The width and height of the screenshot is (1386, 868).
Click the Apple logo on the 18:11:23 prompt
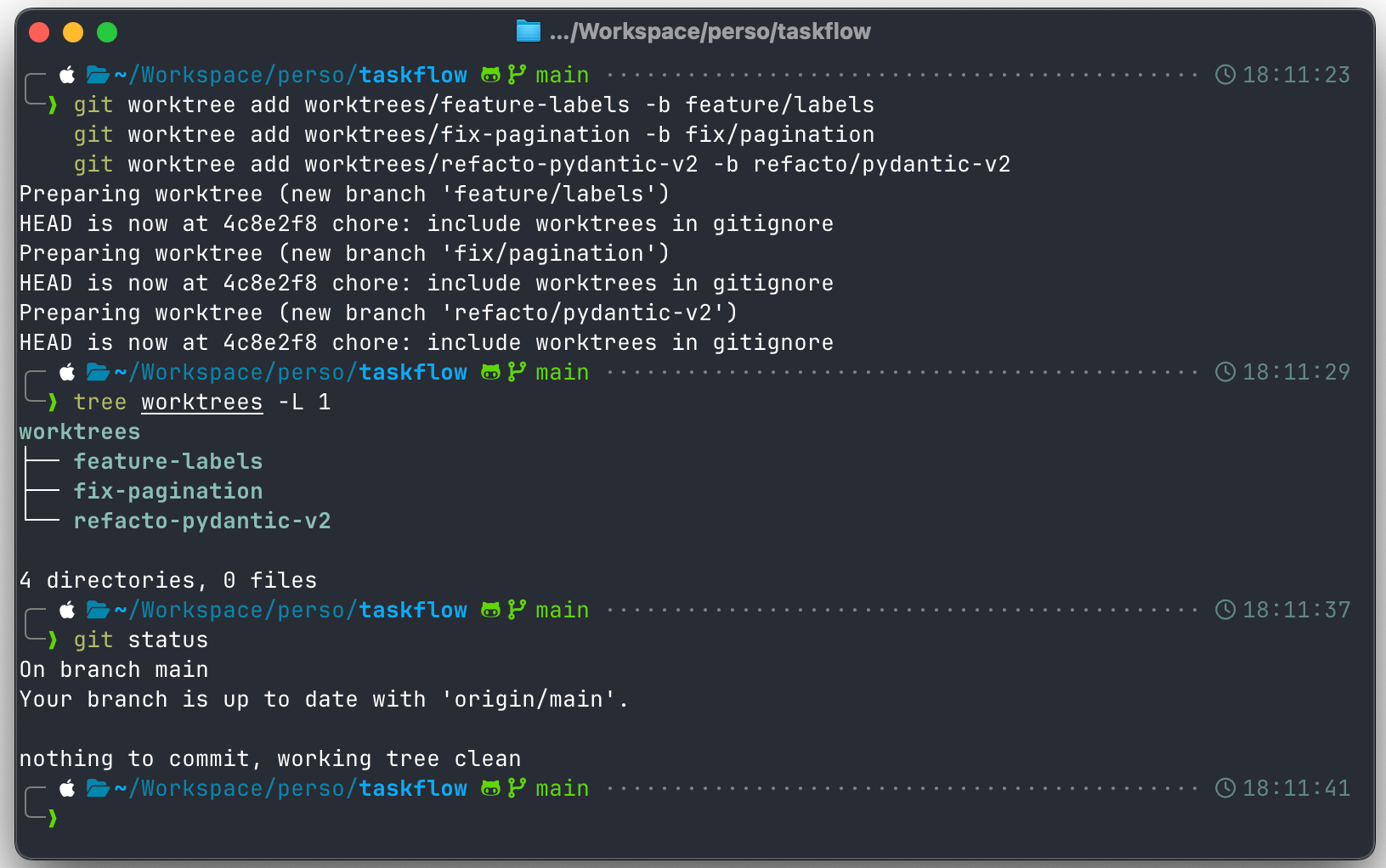click(x=67, y=75)
